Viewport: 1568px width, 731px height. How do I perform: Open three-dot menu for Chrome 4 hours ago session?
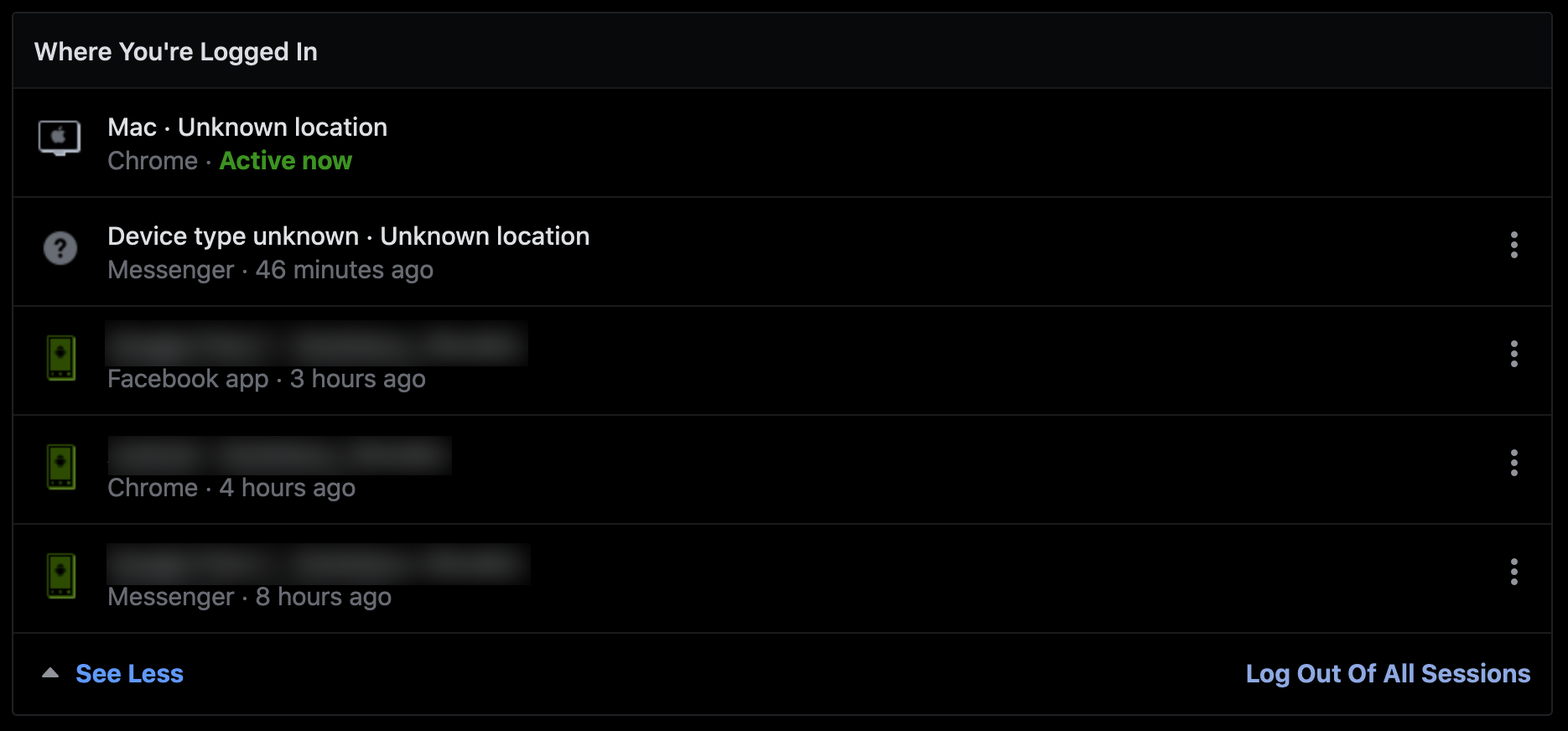point(1513,463)
